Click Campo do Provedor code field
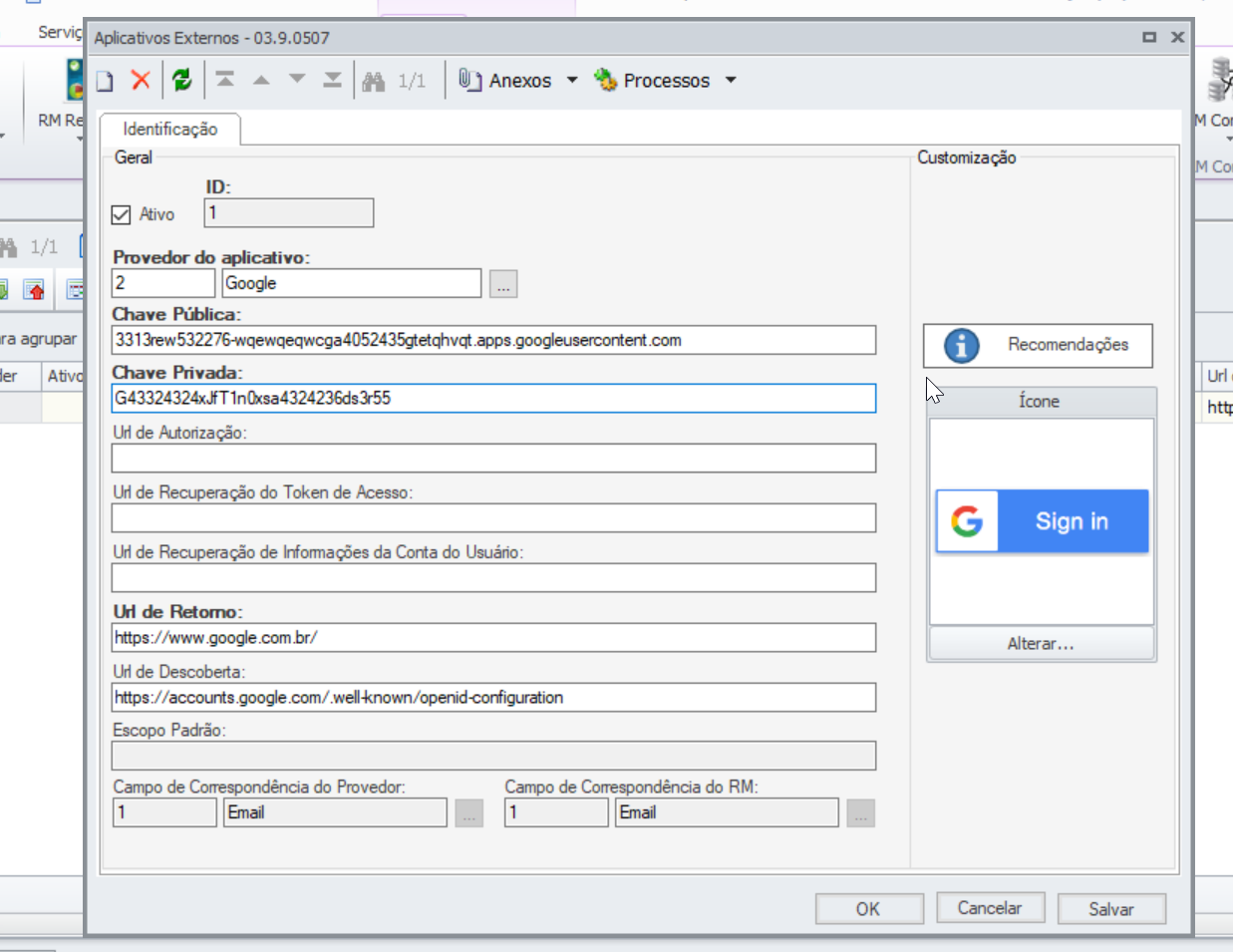This screenshot has height=952, width=1233. pos(164,812)
